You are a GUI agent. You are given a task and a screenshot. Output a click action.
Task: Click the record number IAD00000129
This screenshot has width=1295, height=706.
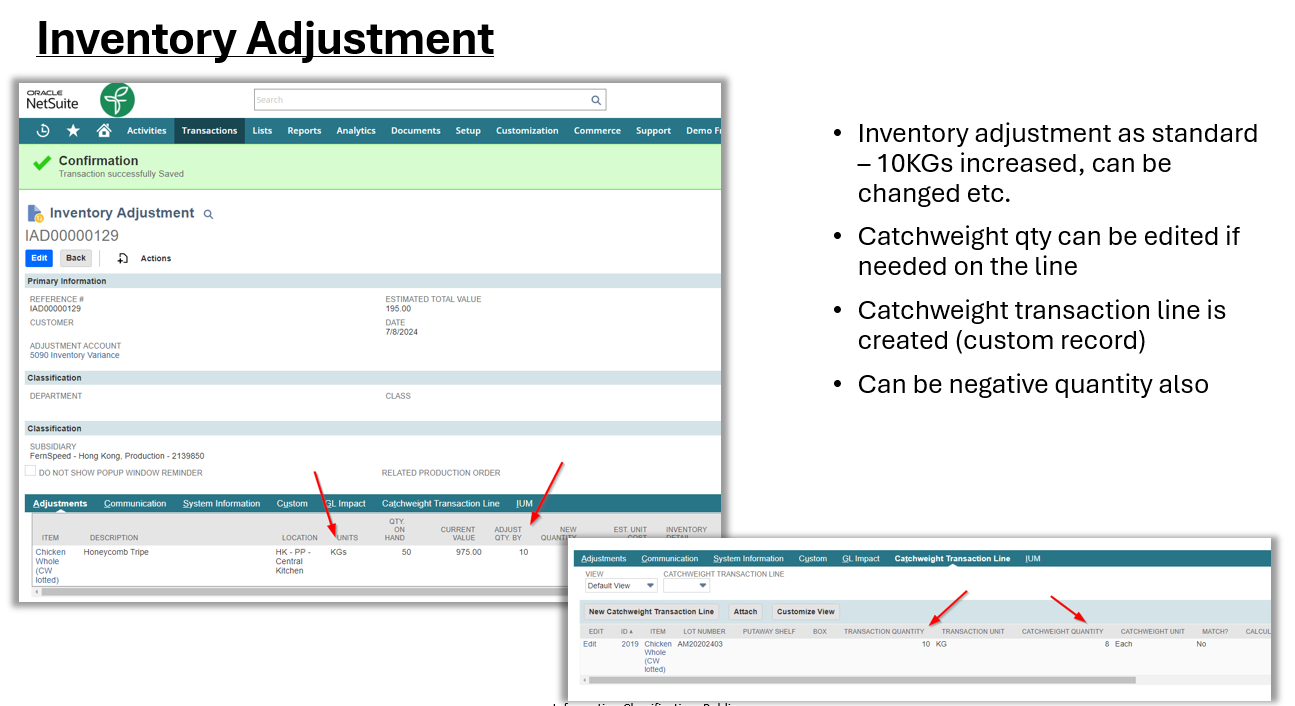pos(72,236)
